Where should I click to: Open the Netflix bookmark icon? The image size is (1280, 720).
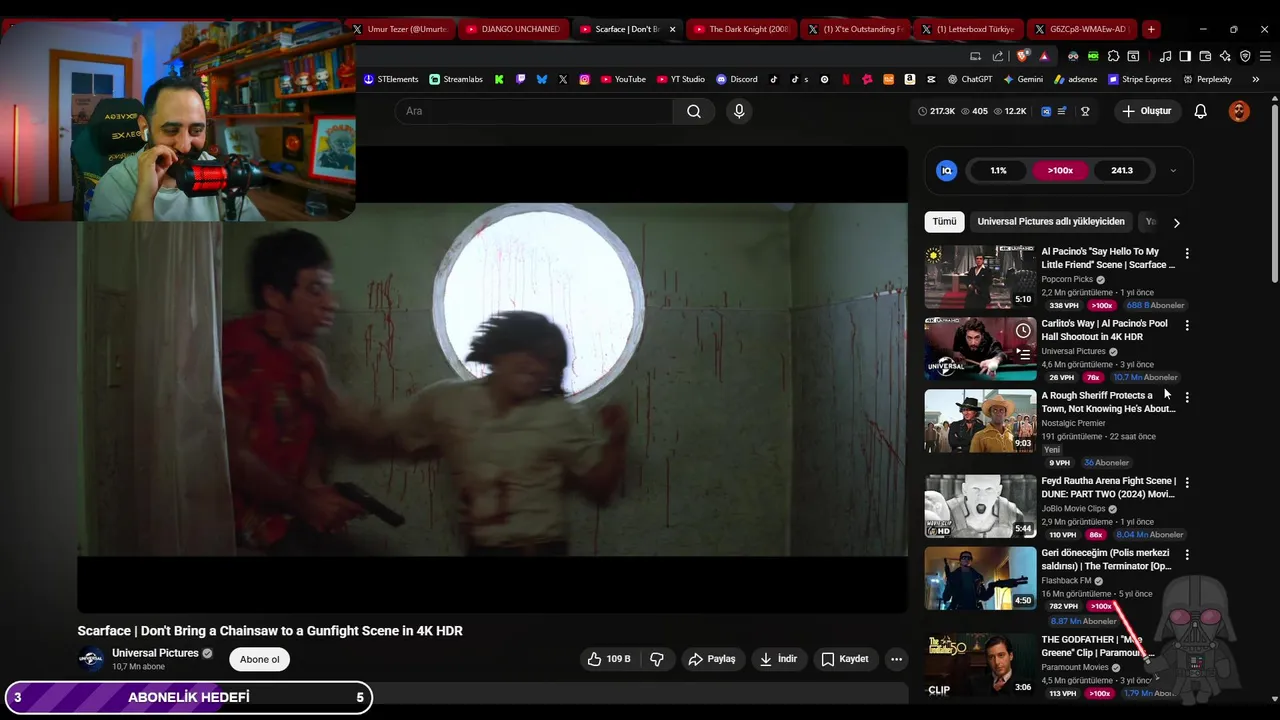coord(846,79)
